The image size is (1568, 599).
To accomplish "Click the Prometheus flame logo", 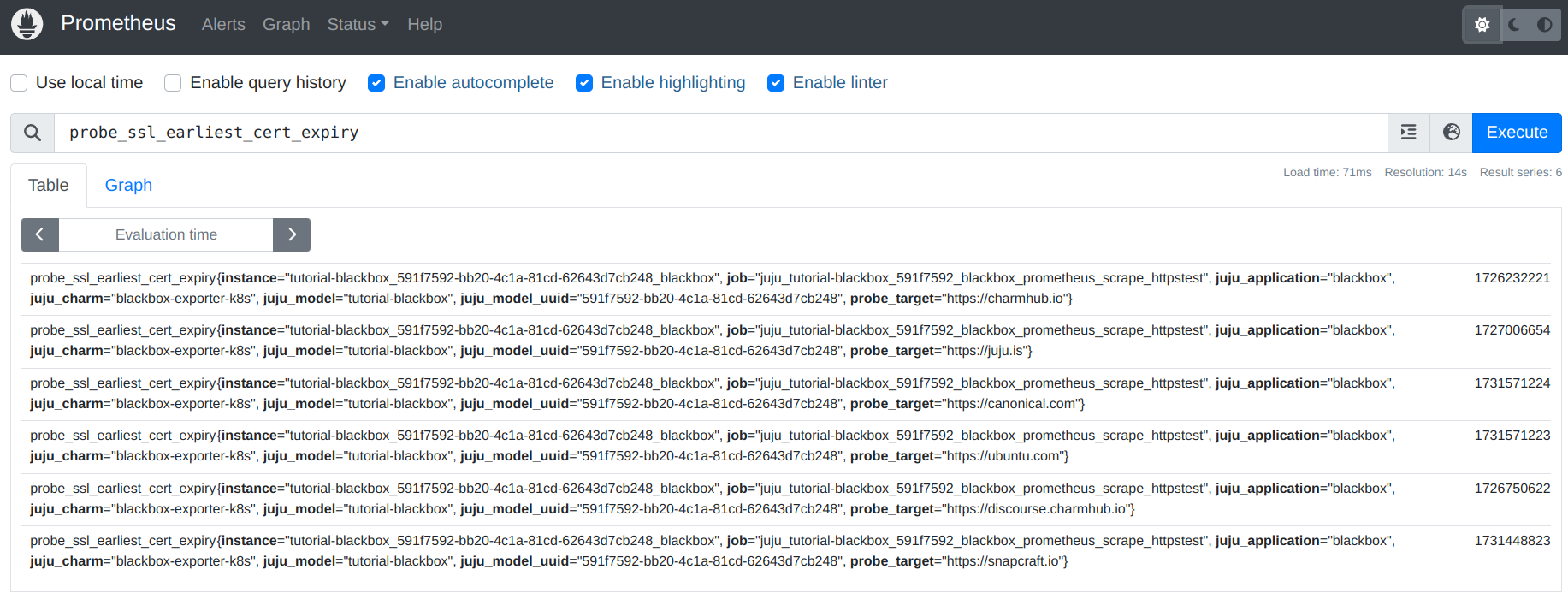I will [27, 24].
